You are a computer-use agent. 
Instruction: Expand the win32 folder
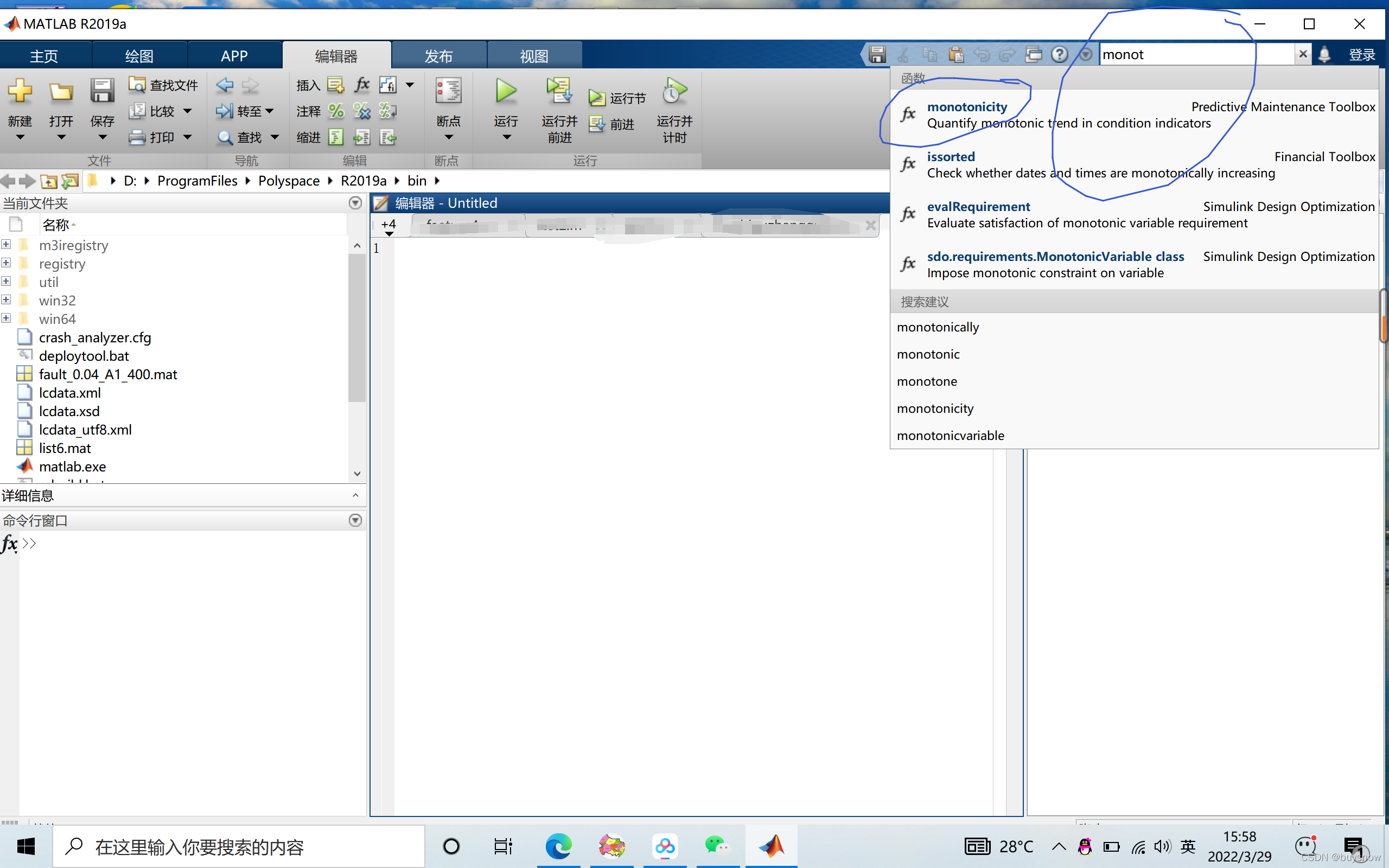tap(6, 299)
